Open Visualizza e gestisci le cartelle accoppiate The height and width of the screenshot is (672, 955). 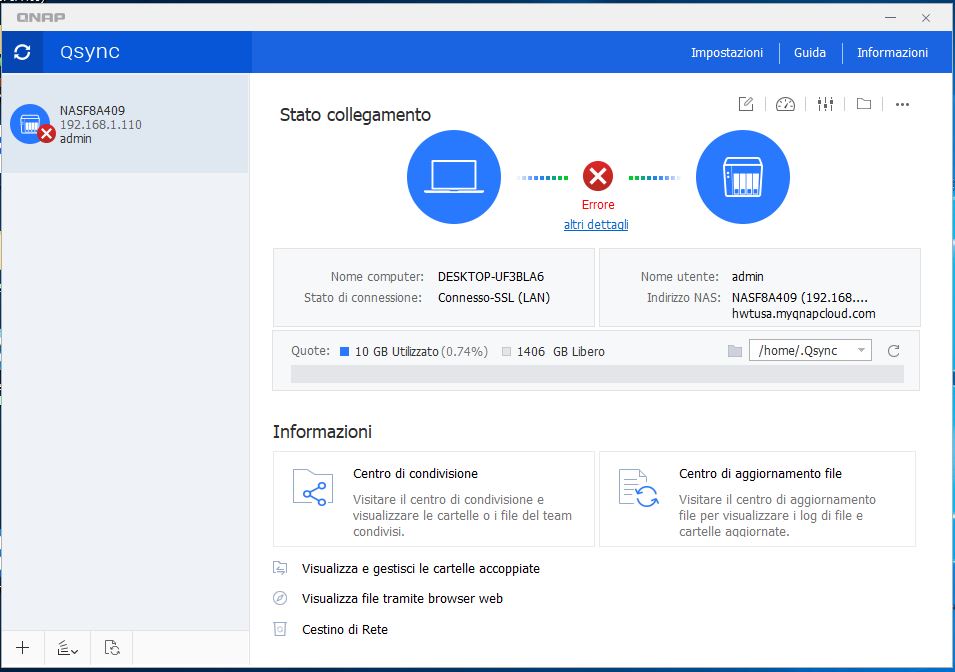[x=420, y=569]
